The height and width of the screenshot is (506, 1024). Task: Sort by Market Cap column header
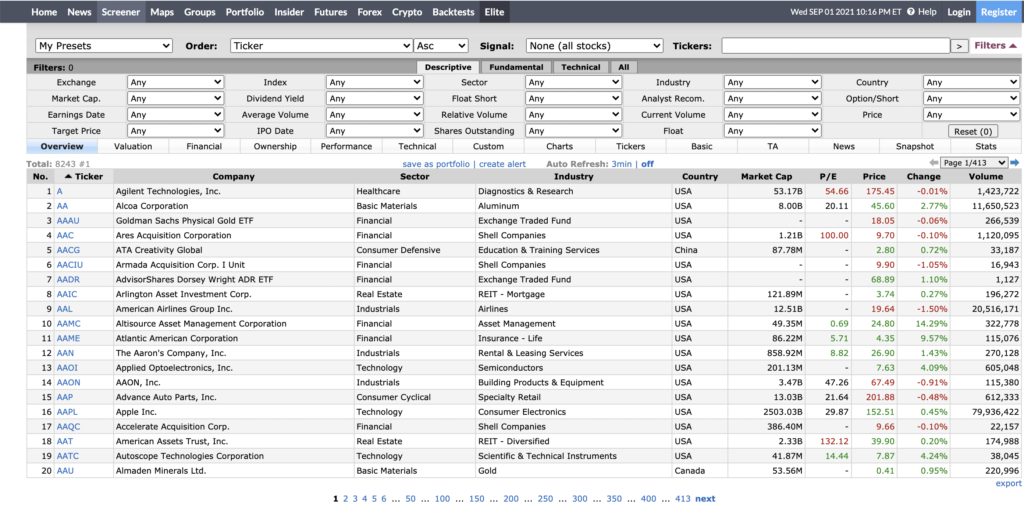pos(766,176)
